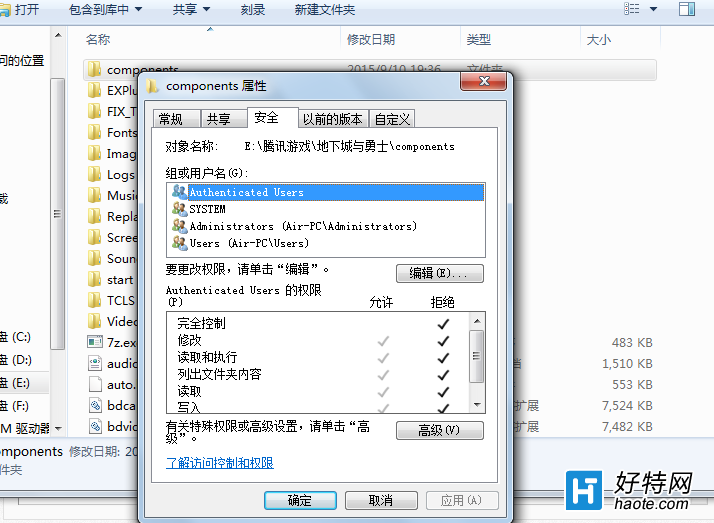The height and width of the screenshot is (523, 714).
Task: Click deny checkmark for 完全控制
Action: click(x=443, y=324)
